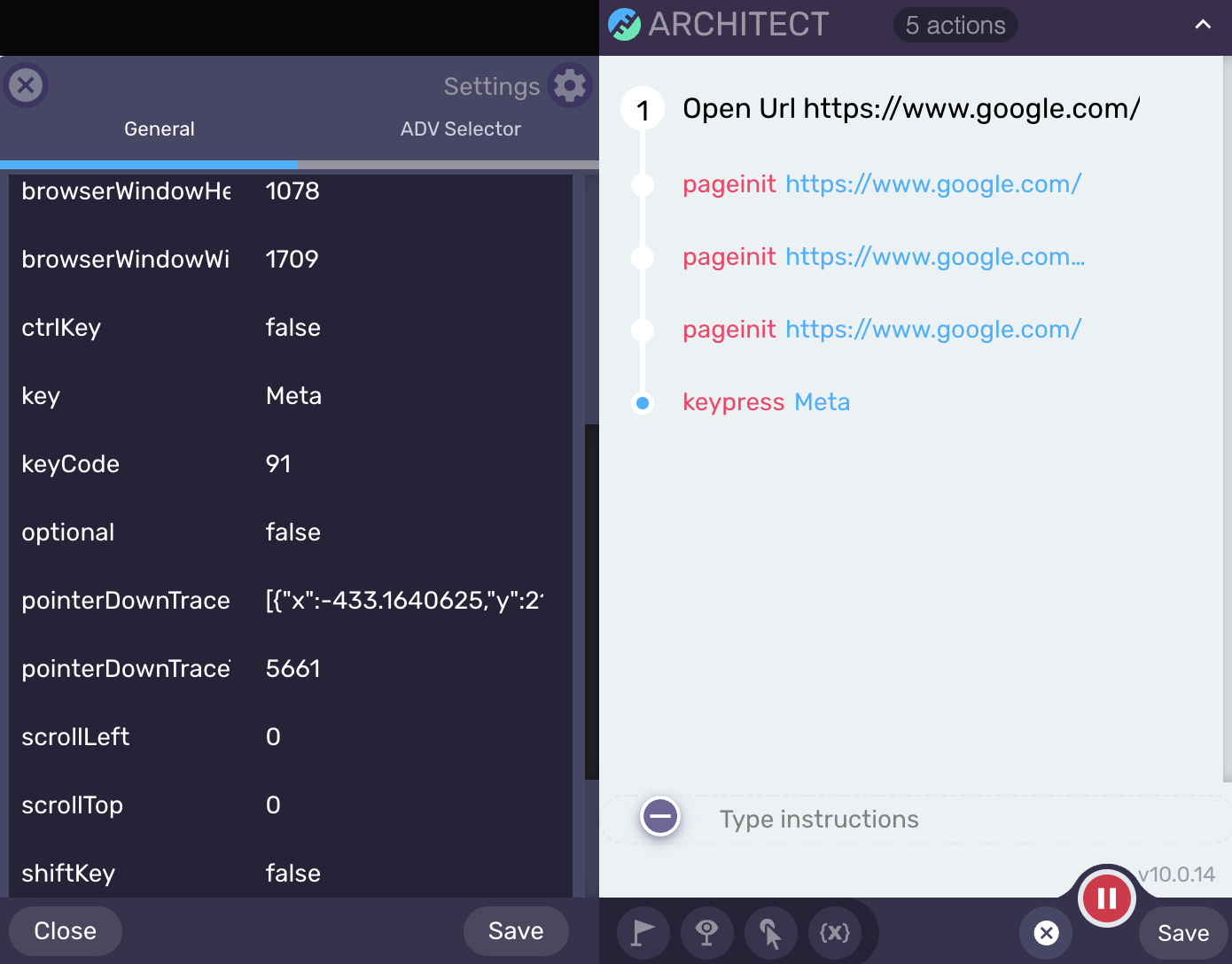Click the browserWindowHeight value 1078
Screen dimensions: 1232x964
click(x=292, y=191)
